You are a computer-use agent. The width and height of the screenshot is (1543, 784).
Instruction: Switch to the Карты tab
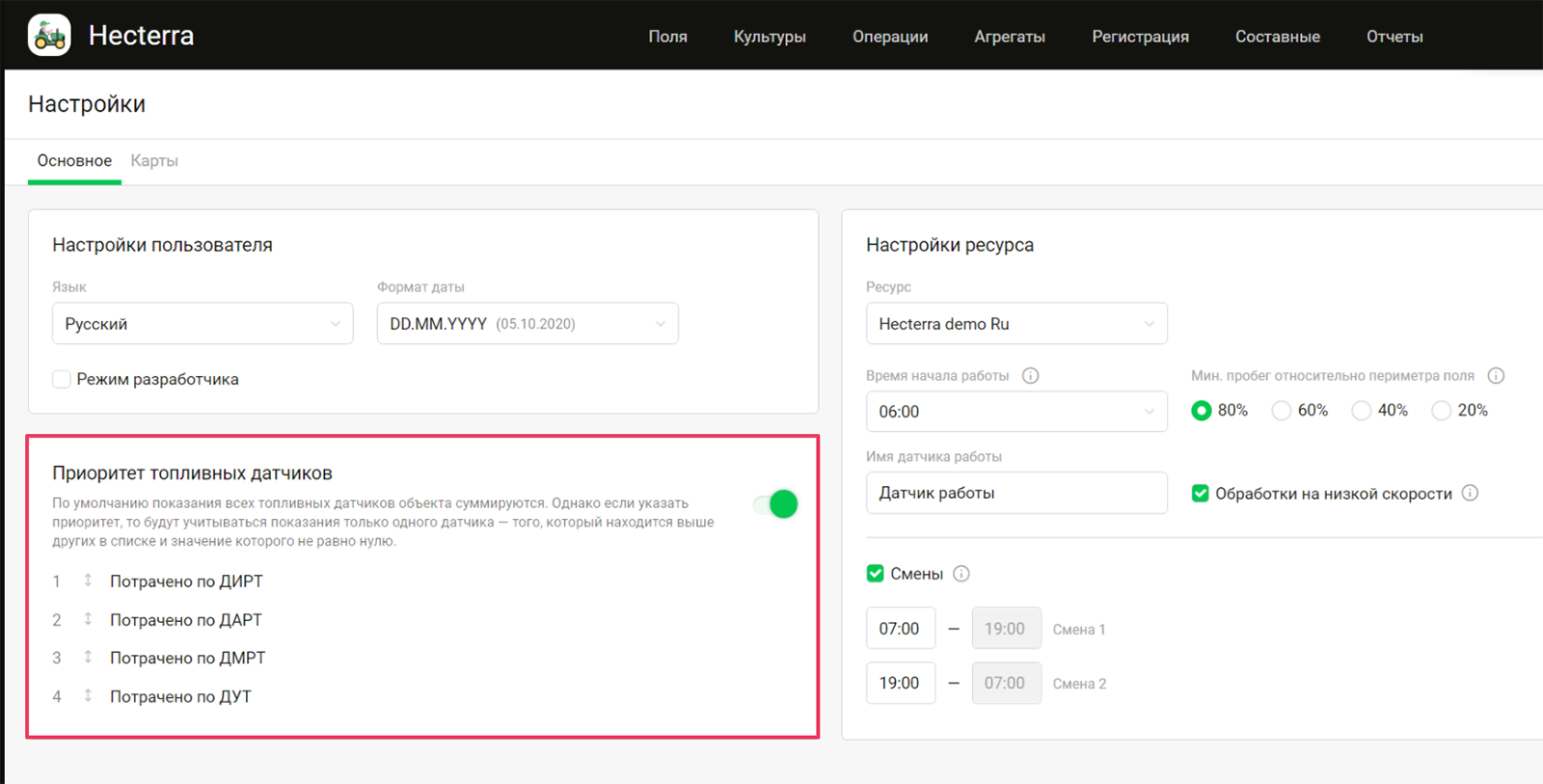[154, 161]
